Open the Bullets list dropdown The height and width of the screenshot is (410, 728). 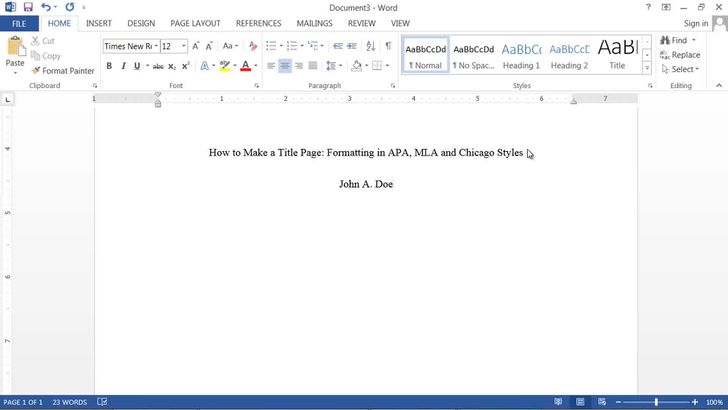[281, 46]
